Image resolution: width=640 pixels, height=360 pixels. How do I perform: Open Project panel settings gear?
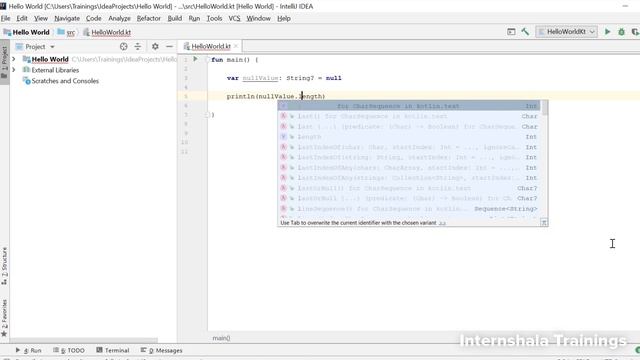[x=155, y=47]
